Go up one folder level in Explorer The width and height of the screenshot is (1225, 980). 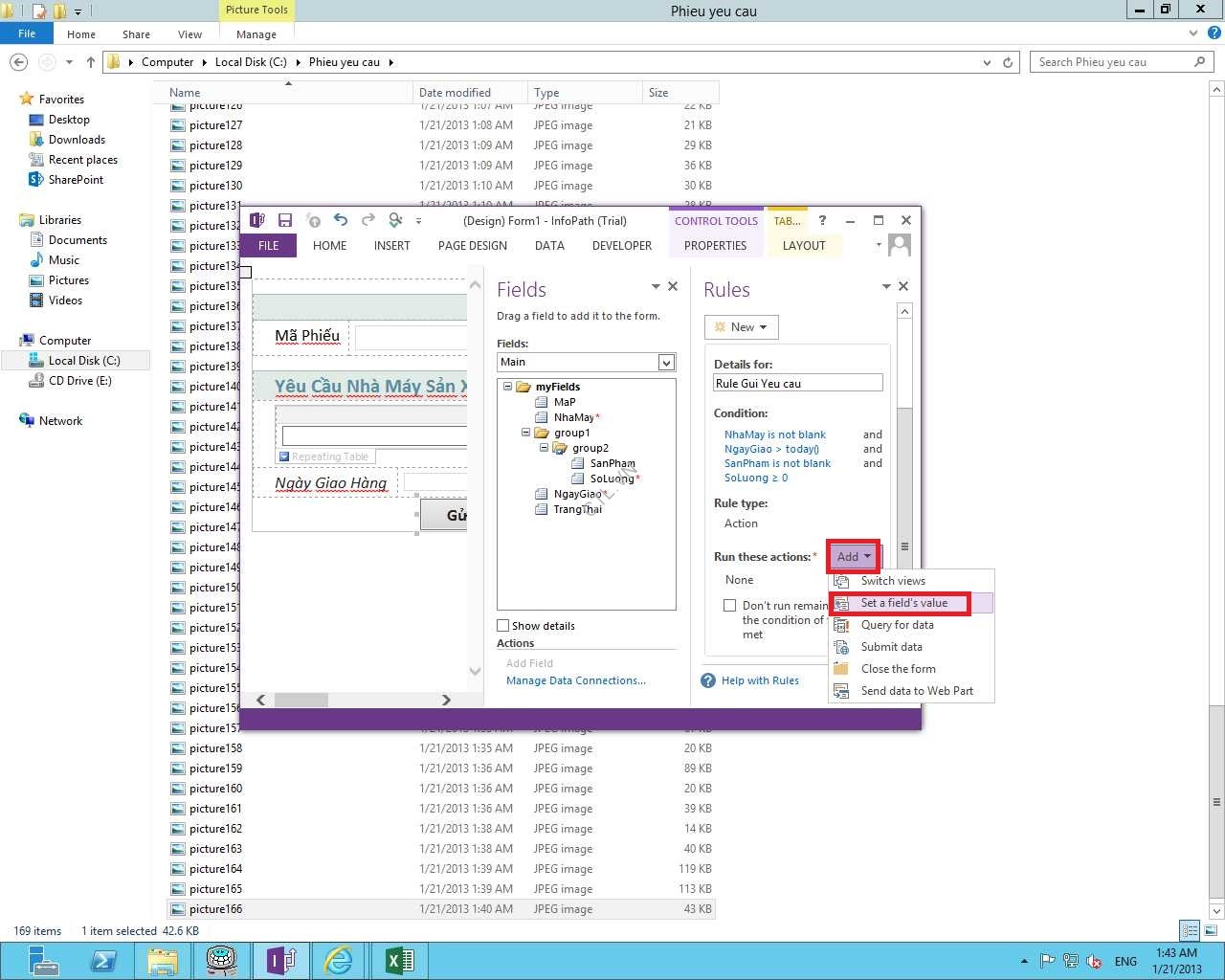[91, 62]
